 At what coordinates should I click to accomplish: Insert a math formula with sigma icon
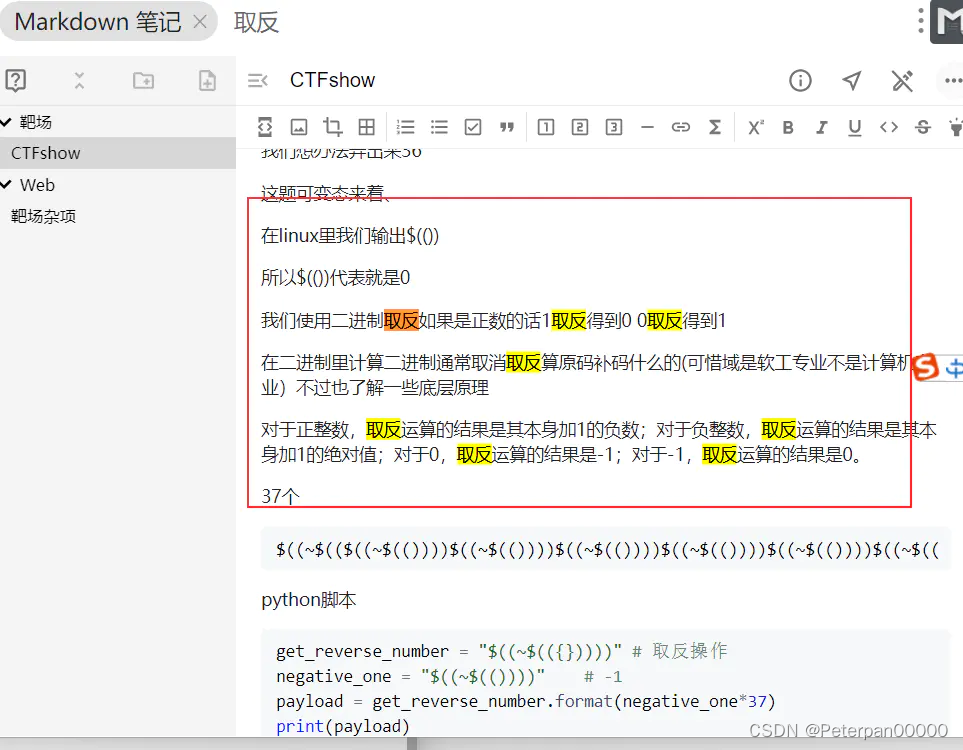(715, 127)
